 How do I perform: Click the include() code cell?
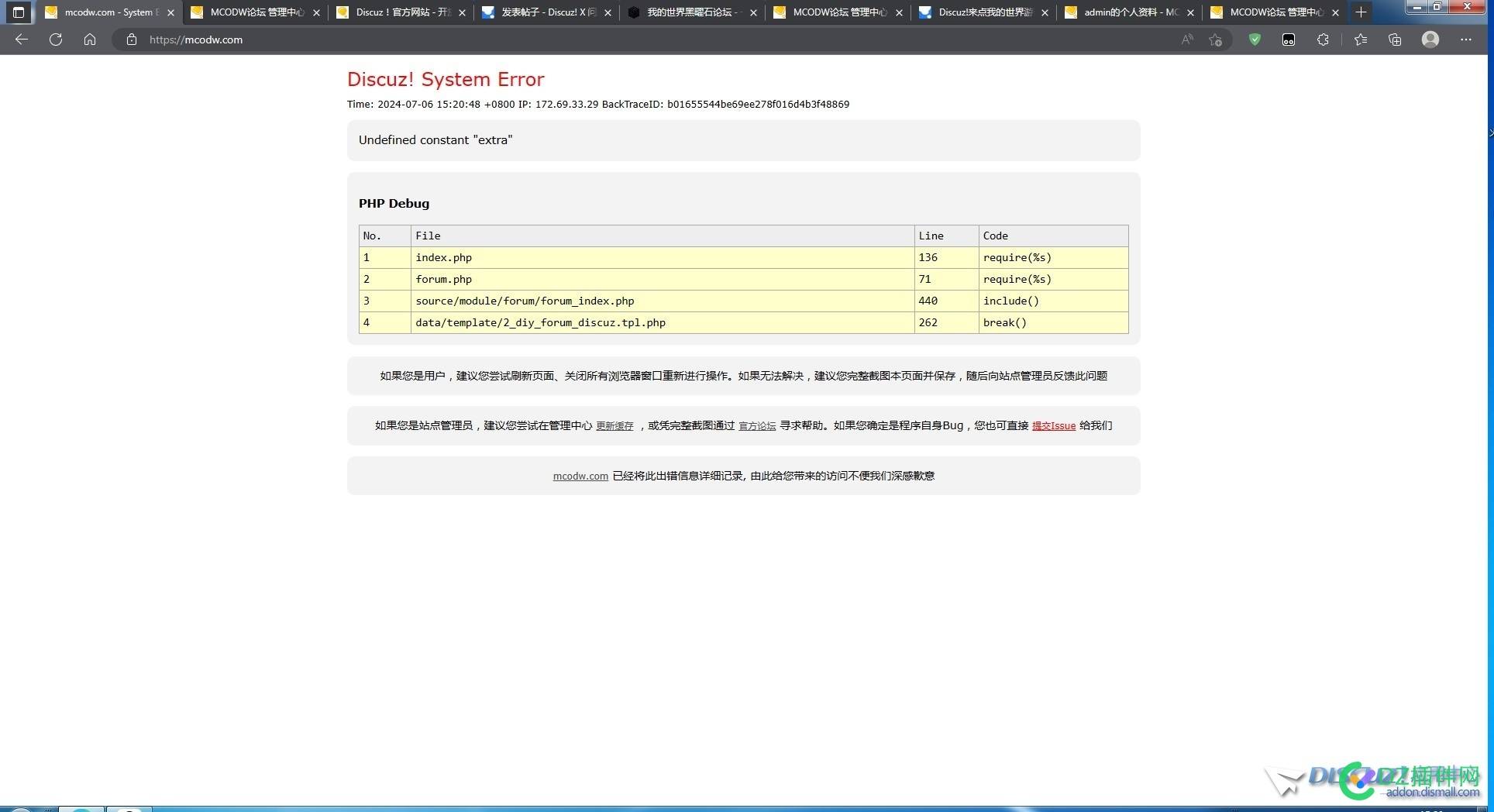tap(1053, 301)
